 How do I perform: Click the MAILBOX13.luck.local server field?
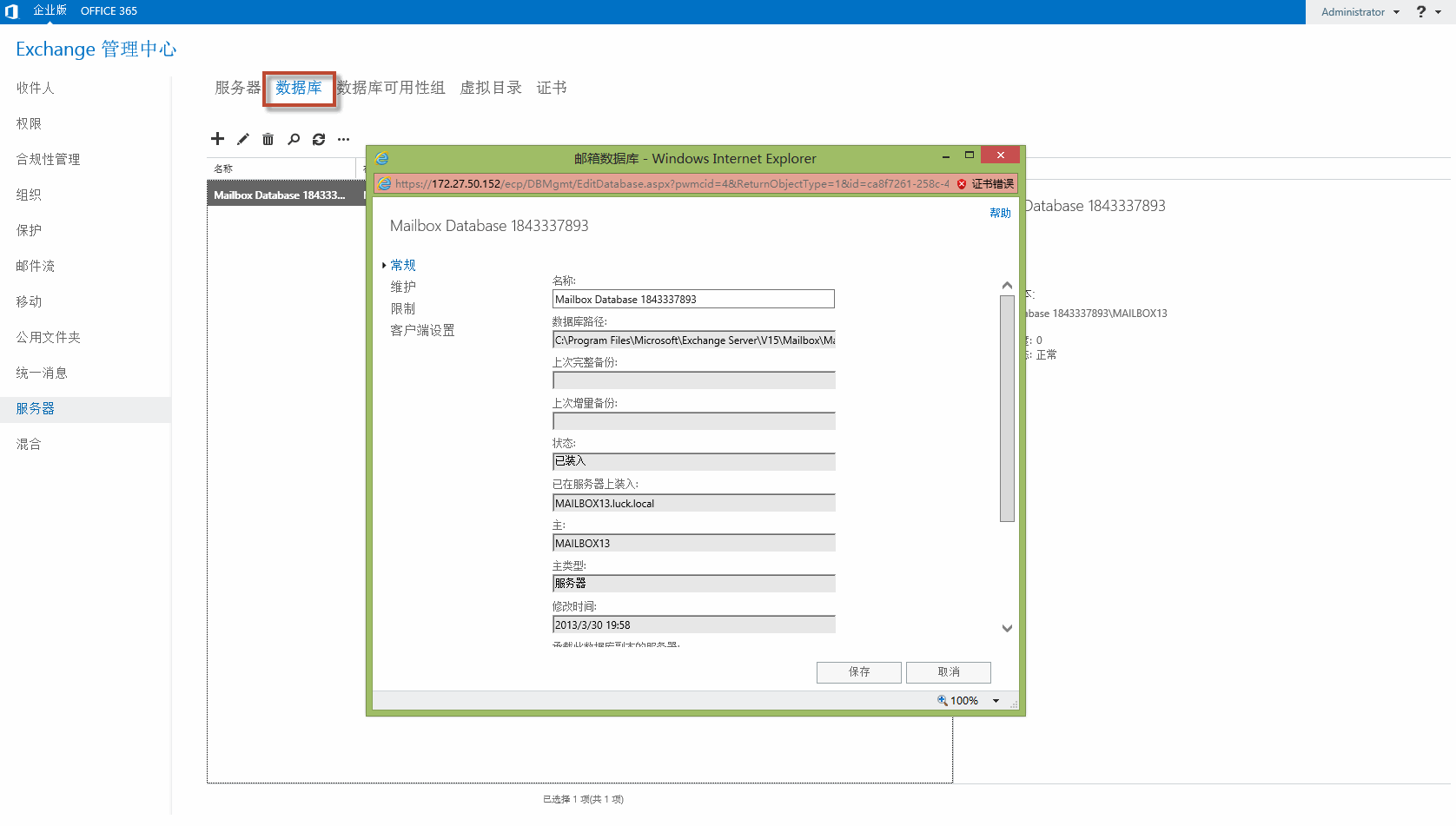[693, 503]
